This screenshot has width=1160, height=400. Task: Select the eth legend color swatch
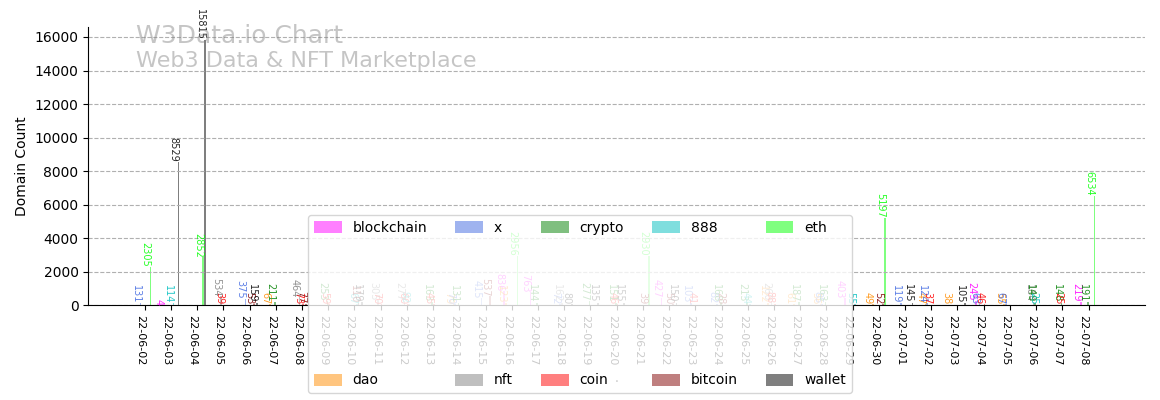click(x=780, y=227)
